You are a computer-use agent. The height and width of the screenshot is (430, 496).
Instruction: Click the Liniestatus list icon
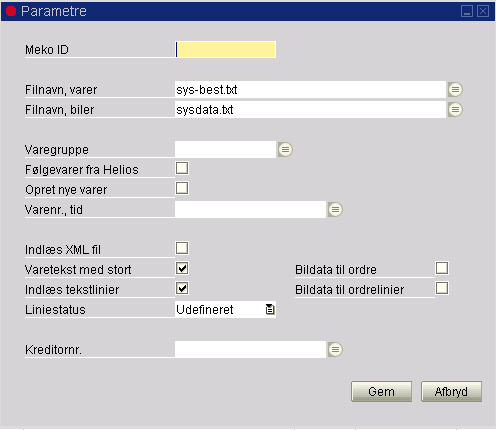pyautogui.click(x=270, y=309)
